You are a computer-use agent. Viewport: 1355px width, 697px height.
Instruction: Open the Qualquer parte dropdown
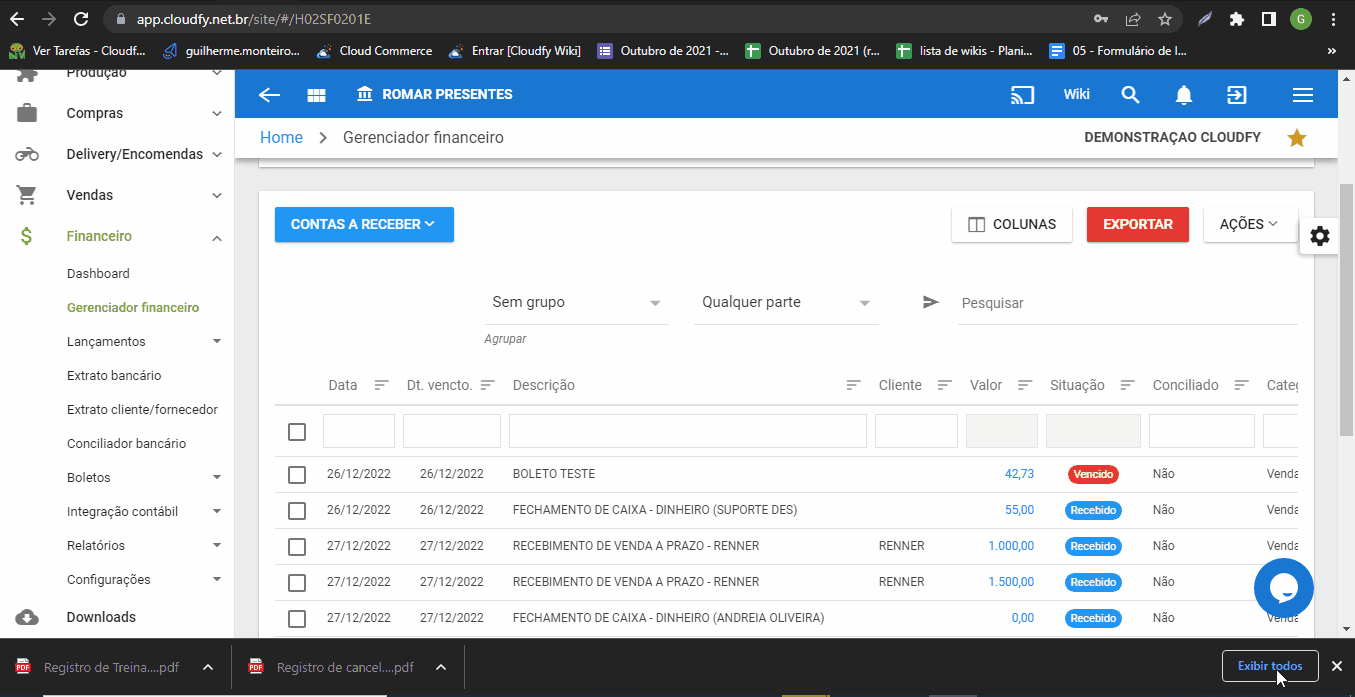click(x=785, y=303)
